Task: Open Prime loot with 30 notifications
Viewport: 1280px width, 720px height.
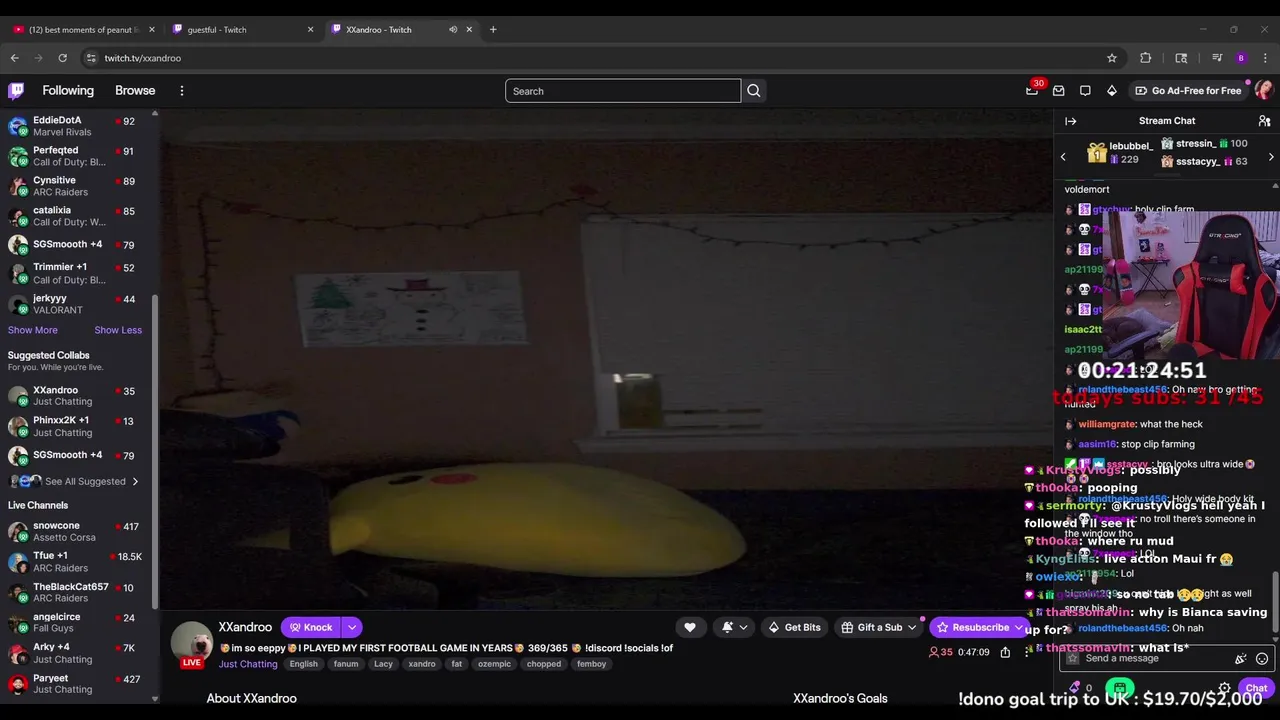Action: pyautogui.click(x=1032, y=91)
